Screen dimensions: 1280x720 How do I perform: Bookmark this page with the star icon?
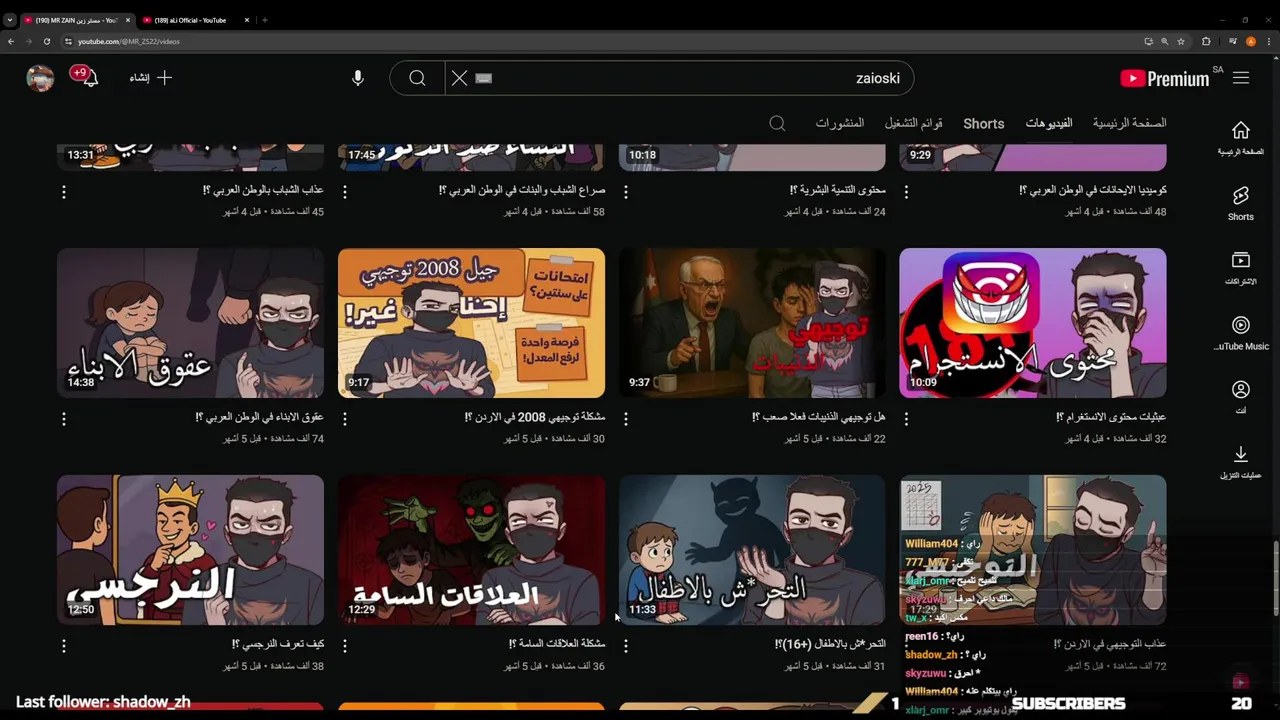point(1181,41)
